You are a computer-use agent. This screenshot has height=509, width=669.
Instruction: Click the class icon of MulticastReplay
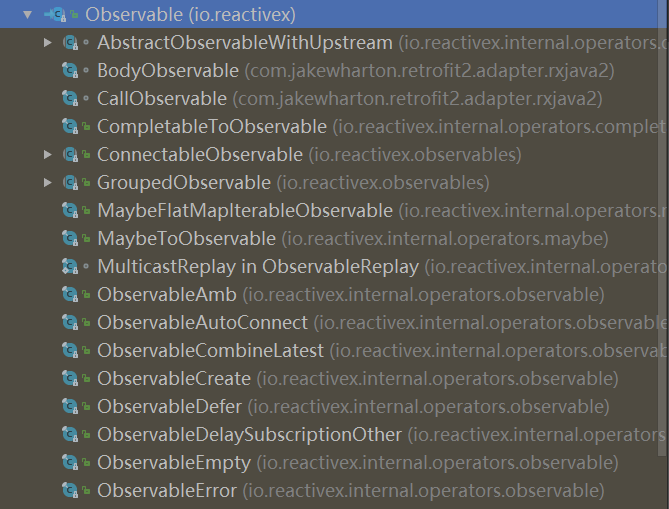(70, 267)
